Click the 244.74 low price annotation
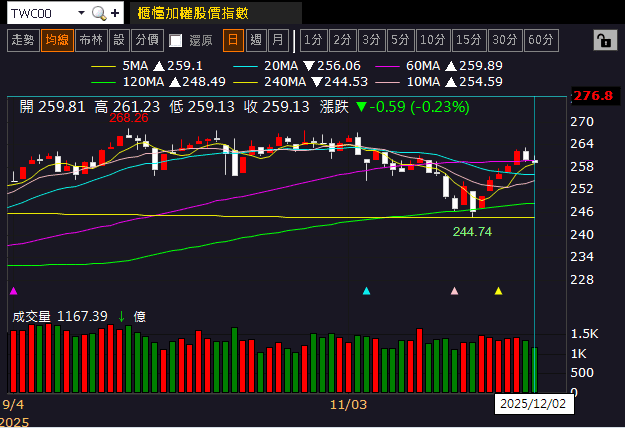The width and height of the screenshot is (625, 428). pyautogui.click(x=472, y=232)
